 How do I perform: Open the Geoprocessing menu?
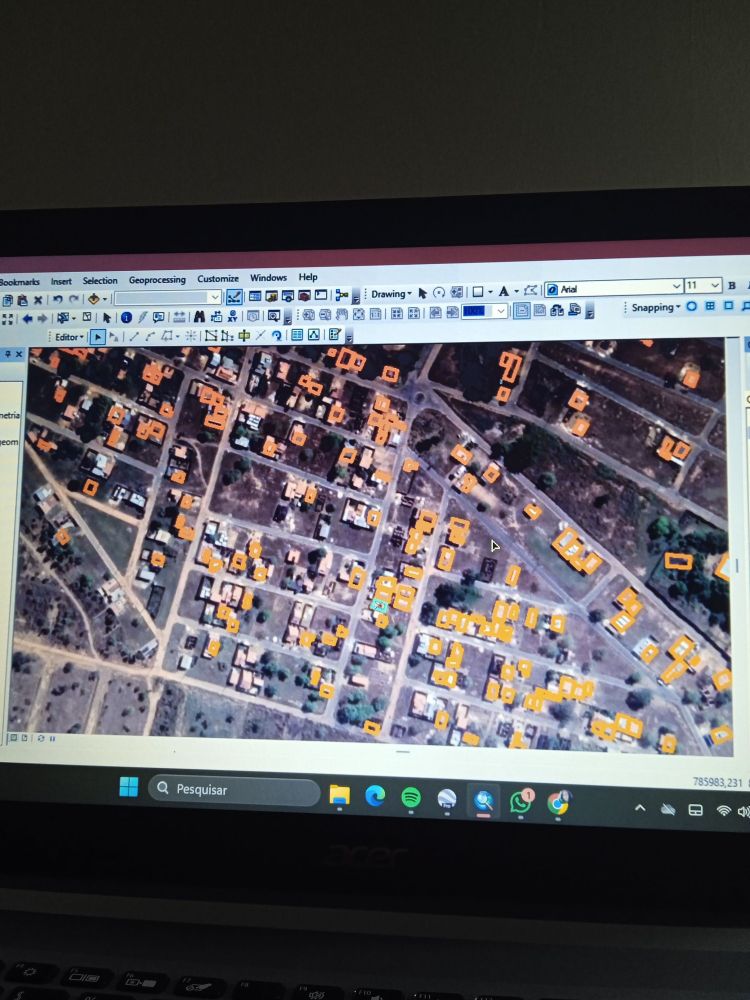click(x=157, y=280)
